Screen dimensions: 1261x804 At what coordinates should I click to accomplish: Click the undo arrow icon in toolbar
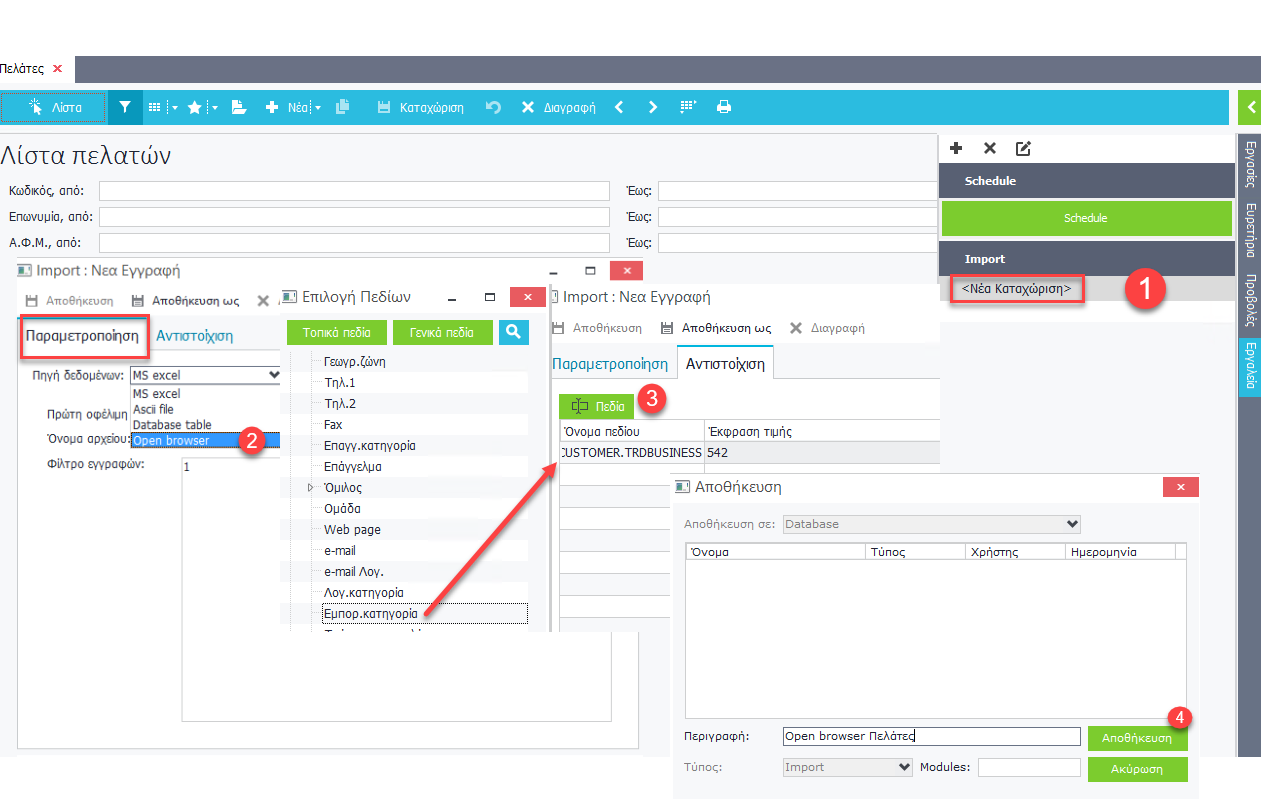click(x=493, y=107)
